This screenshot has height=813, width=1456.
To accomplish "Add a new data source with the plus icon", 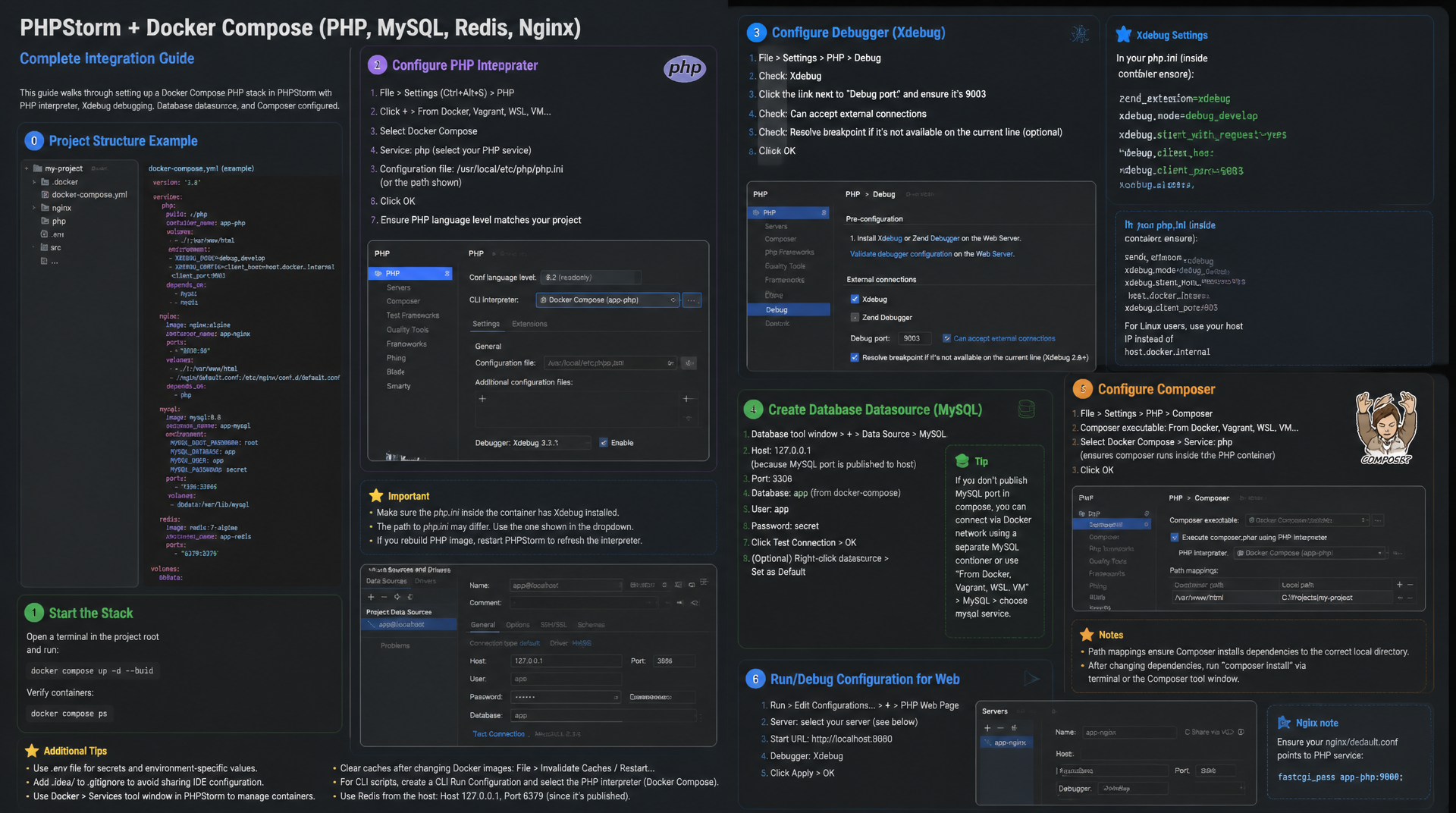I will tap(371, 597).
